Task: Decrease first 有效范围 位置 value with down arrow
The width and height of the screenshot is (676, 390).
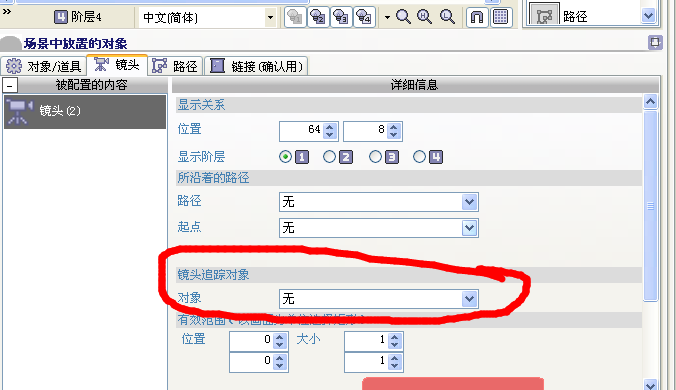Action: pos(280,345)
